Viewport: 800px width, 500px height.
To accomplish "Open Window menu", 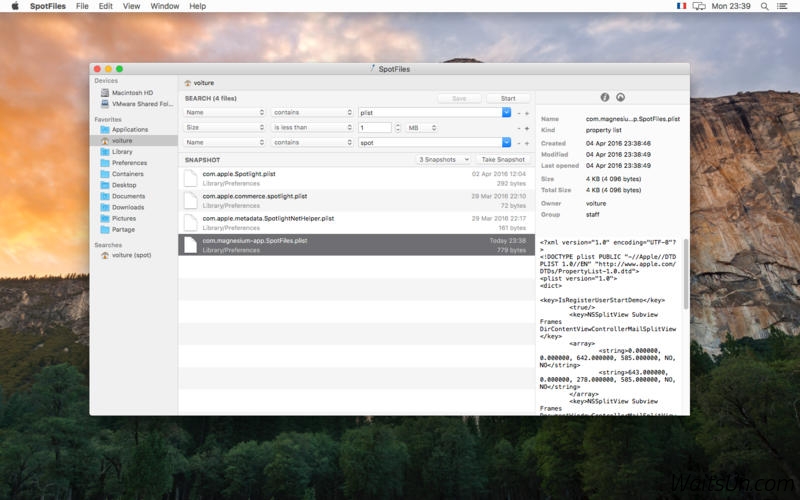I will (164, 6).
